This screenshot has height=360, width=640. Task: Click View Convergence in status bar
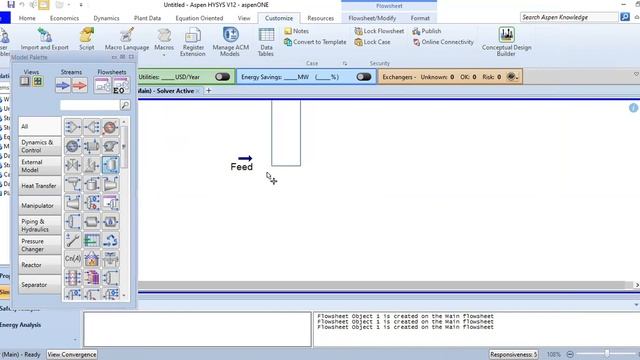(x=72, y=354)
